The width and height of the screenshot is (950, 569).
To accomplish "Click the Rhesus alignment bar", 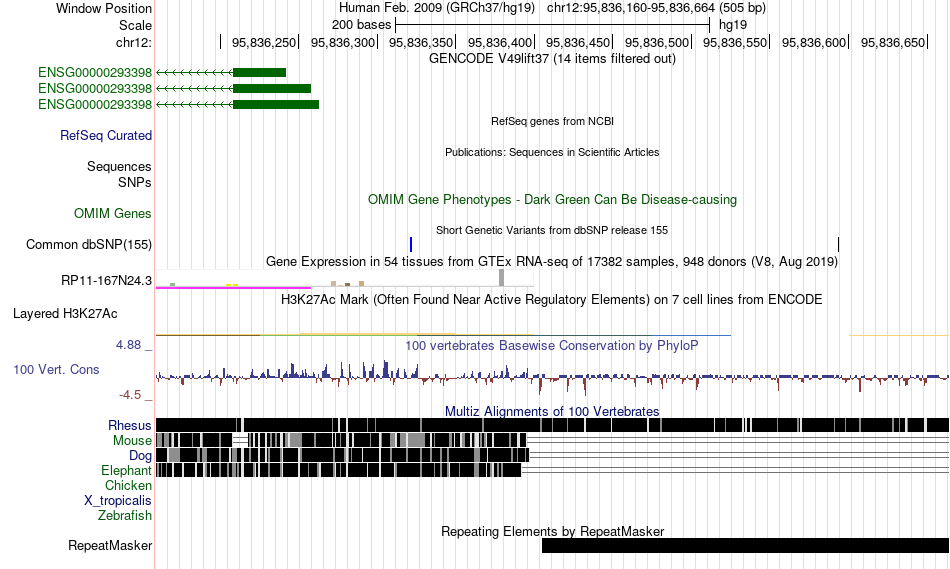I will point(552,425).
